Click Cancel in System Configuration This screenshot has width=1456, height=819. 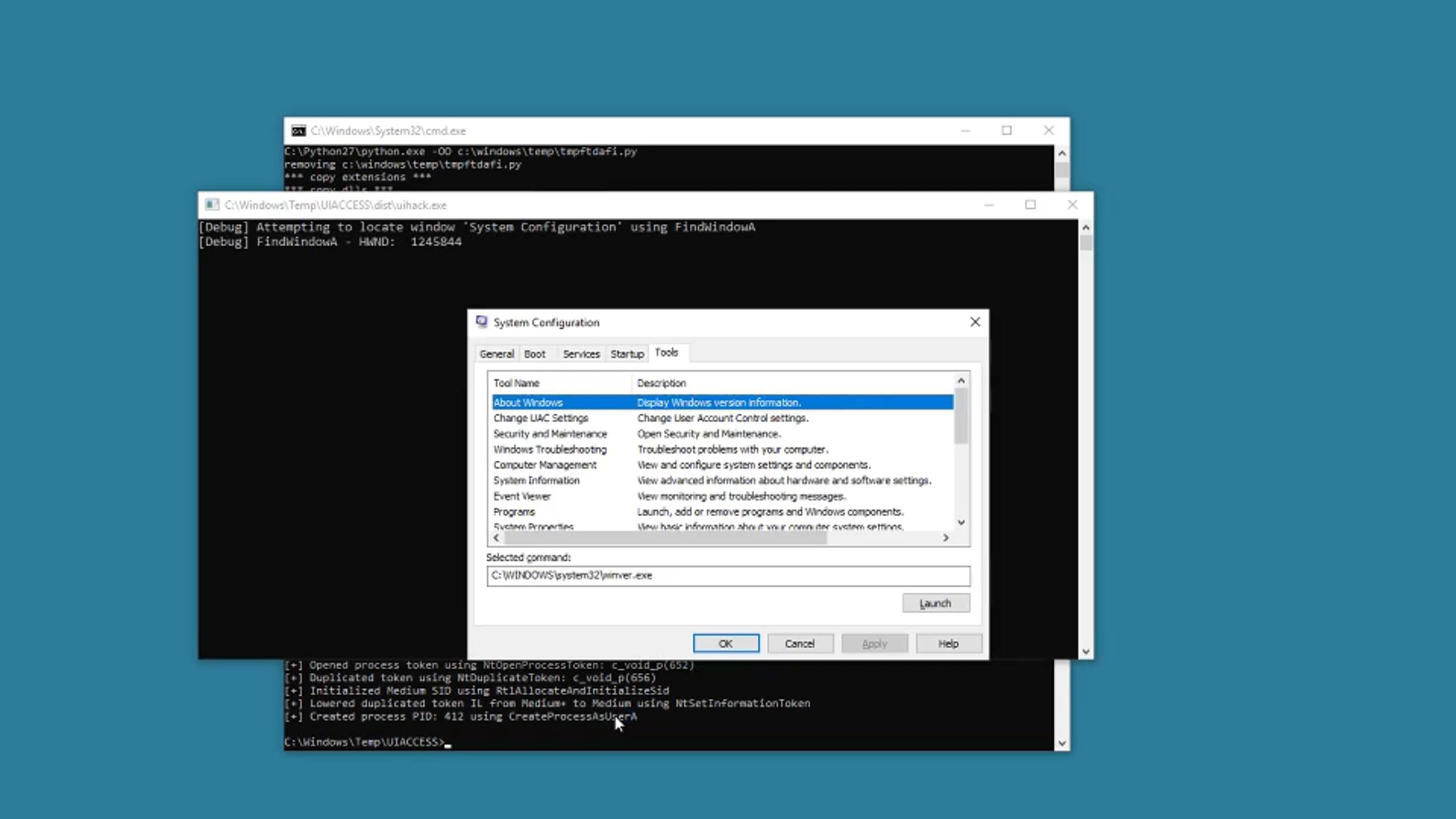[800, 643]
